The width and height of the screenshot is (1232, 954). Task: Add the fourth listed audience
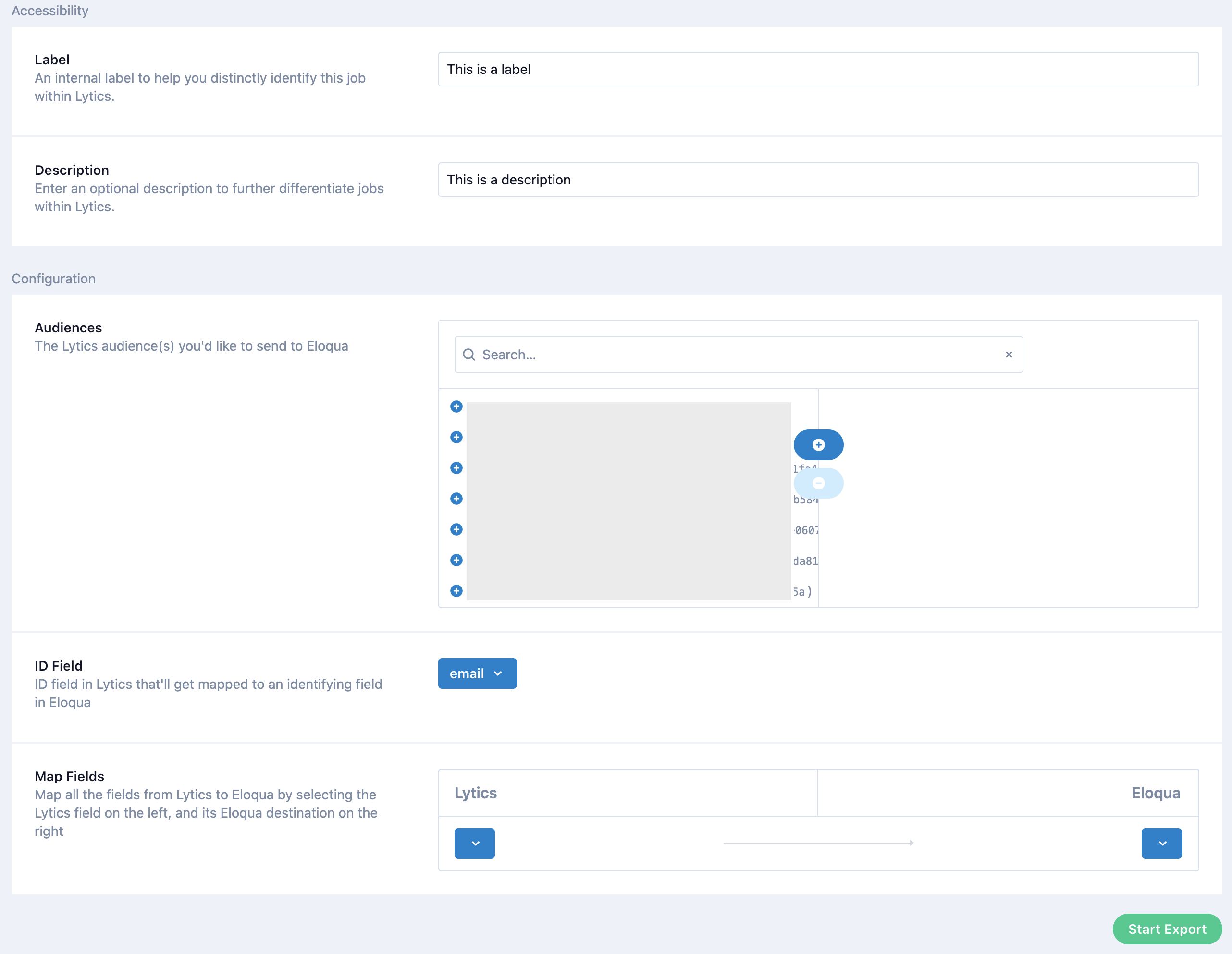456,499
